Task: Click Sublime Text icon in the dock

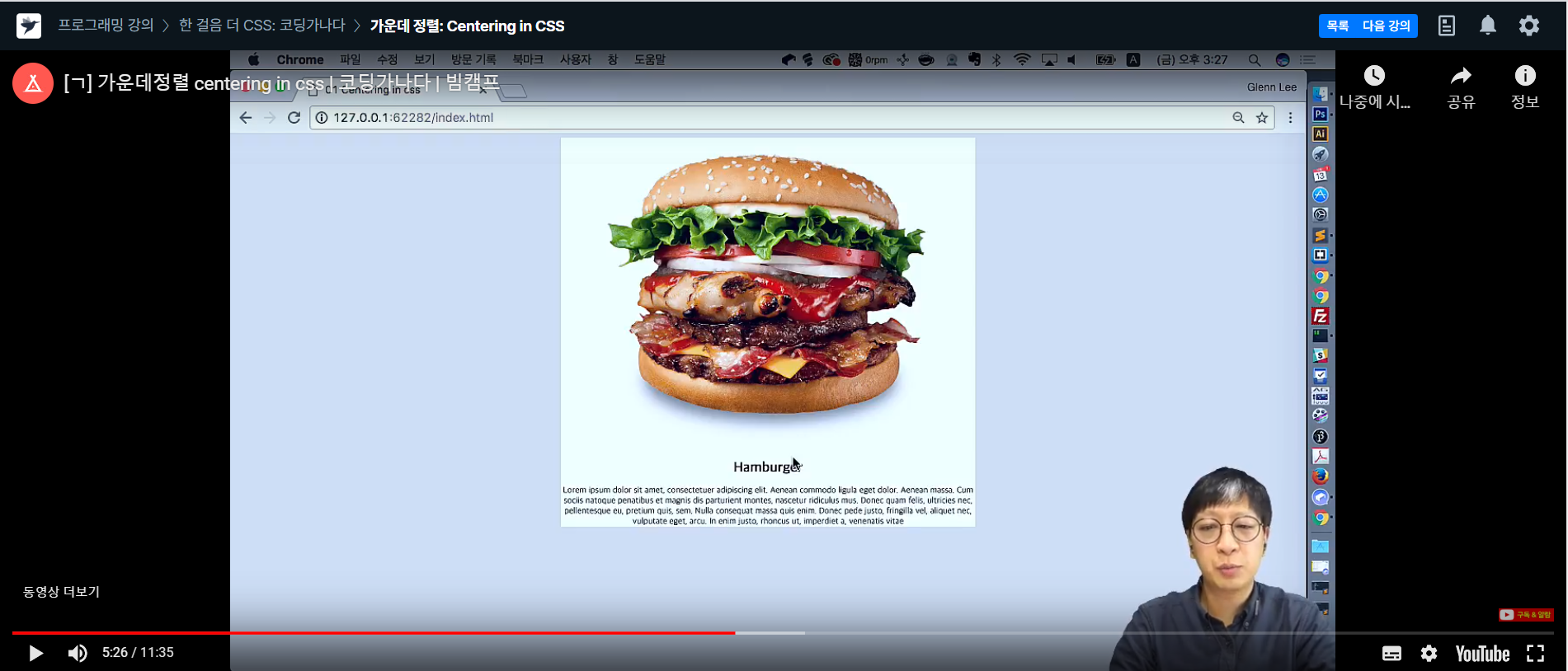Action: tap(1320, 236)
